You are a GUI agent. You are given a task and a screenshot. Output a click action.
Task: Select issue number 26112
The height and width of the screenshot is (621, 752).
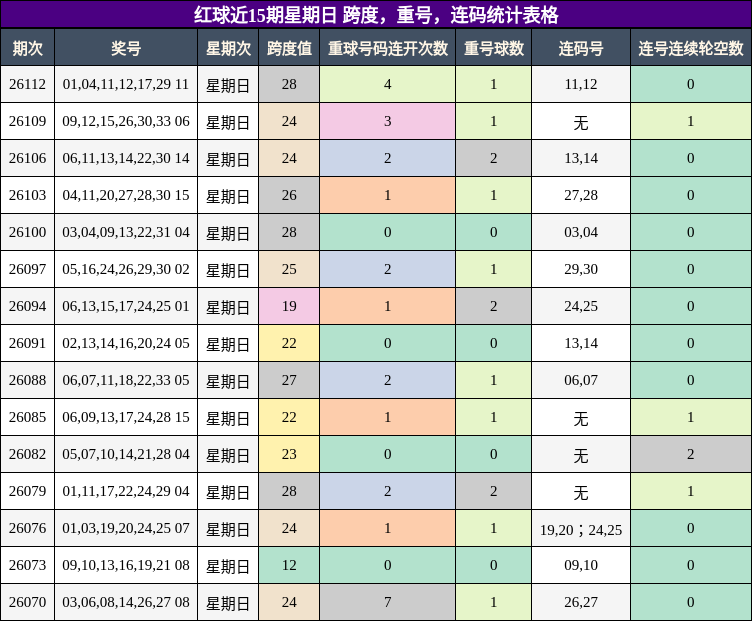coord(27,84)
